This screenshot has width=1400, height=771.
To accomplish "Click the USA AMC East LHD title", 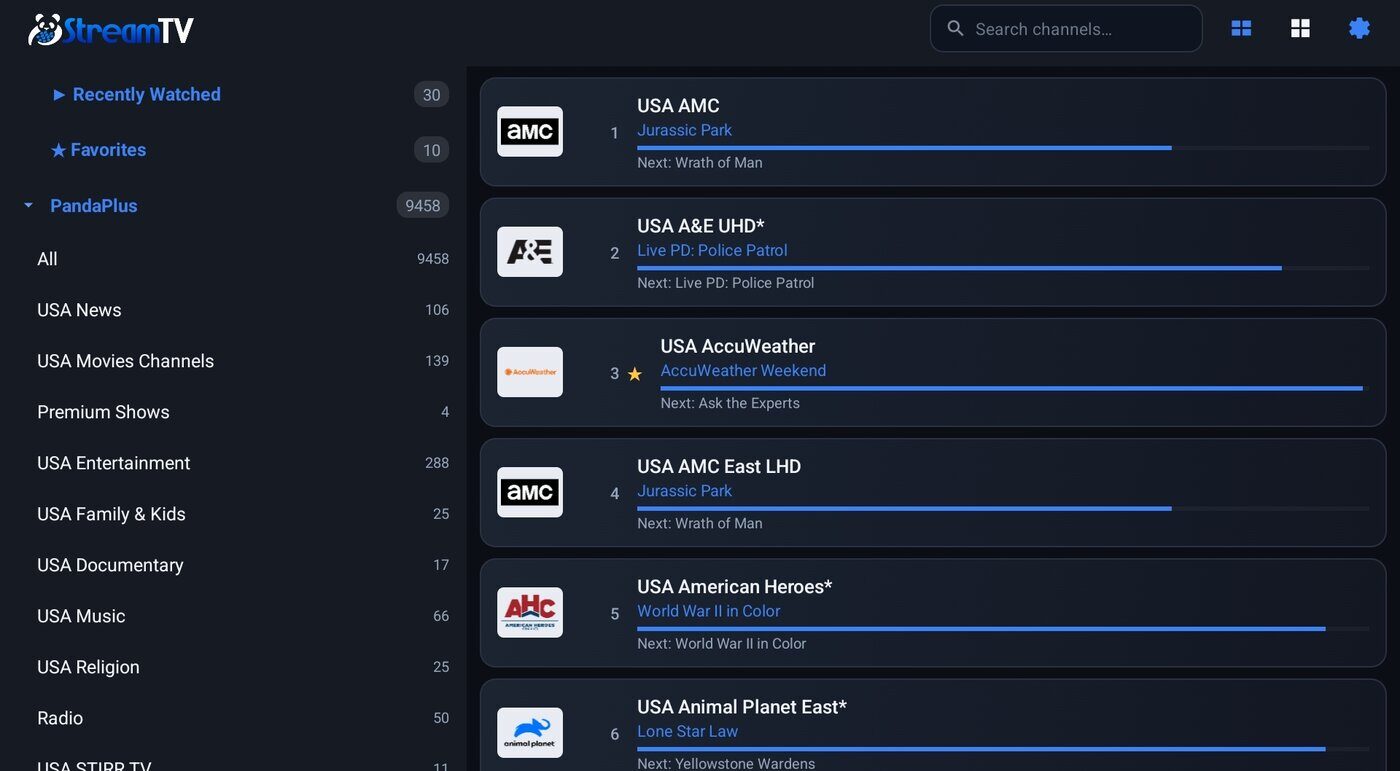I will click(x=719, y=466).
